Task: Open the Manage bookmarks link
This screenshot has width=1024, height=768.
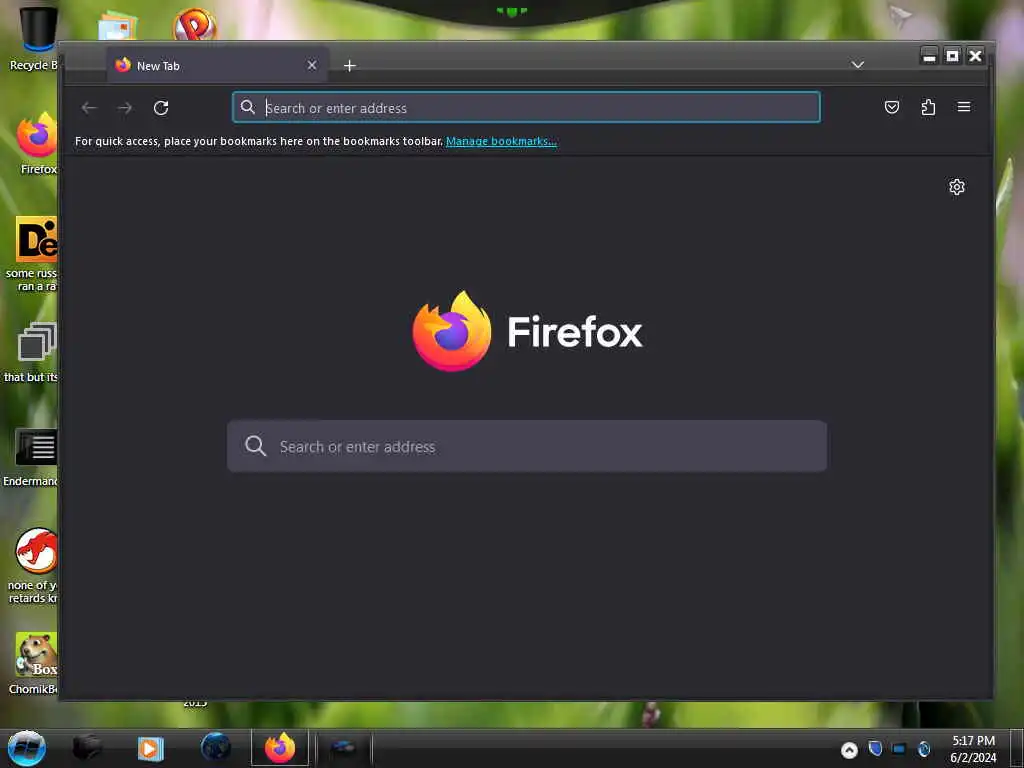Action: [x=501, y=141]
